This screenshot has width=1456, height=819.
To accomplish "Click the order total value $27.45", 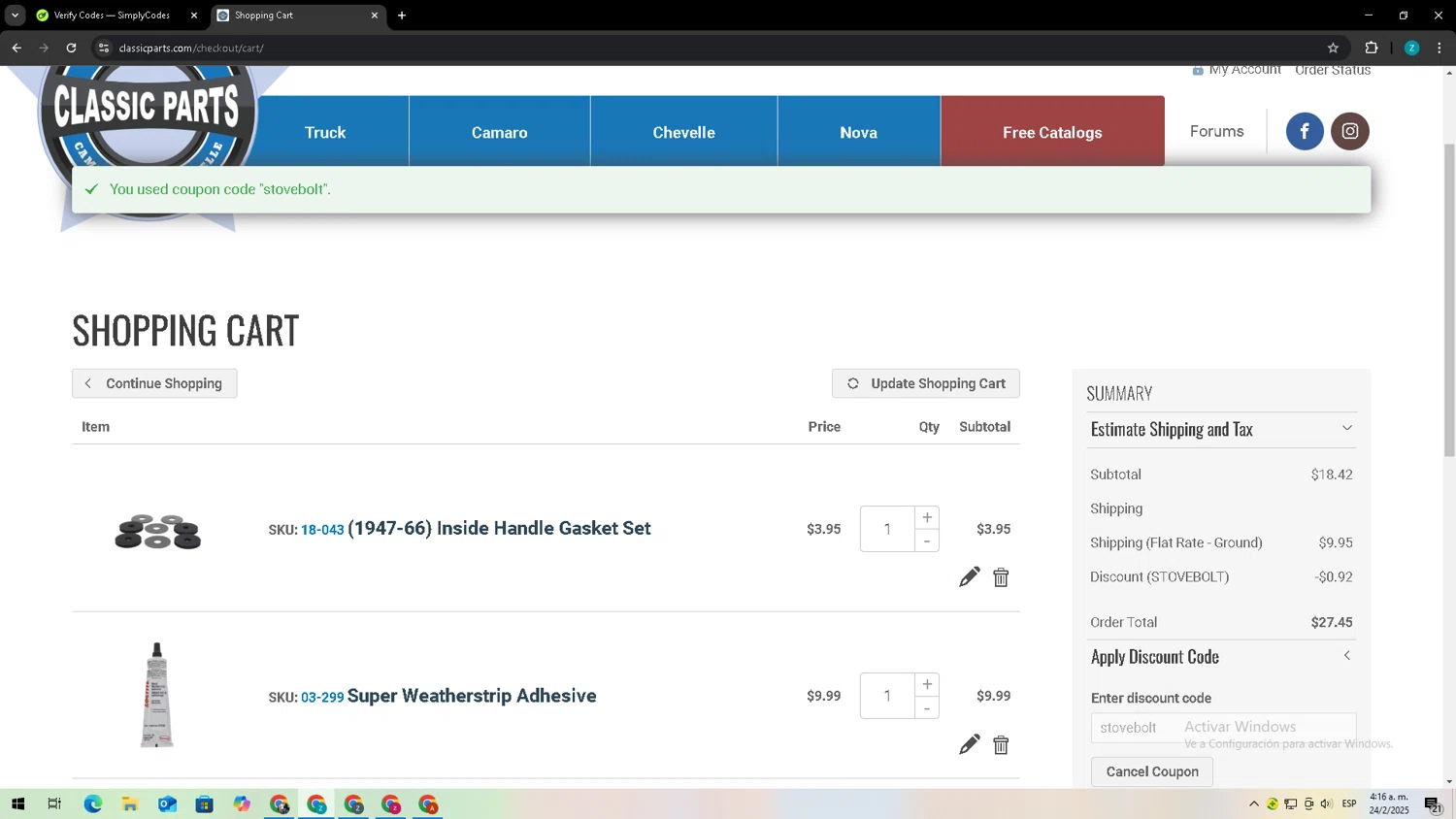I will (x=1332, y=622).
